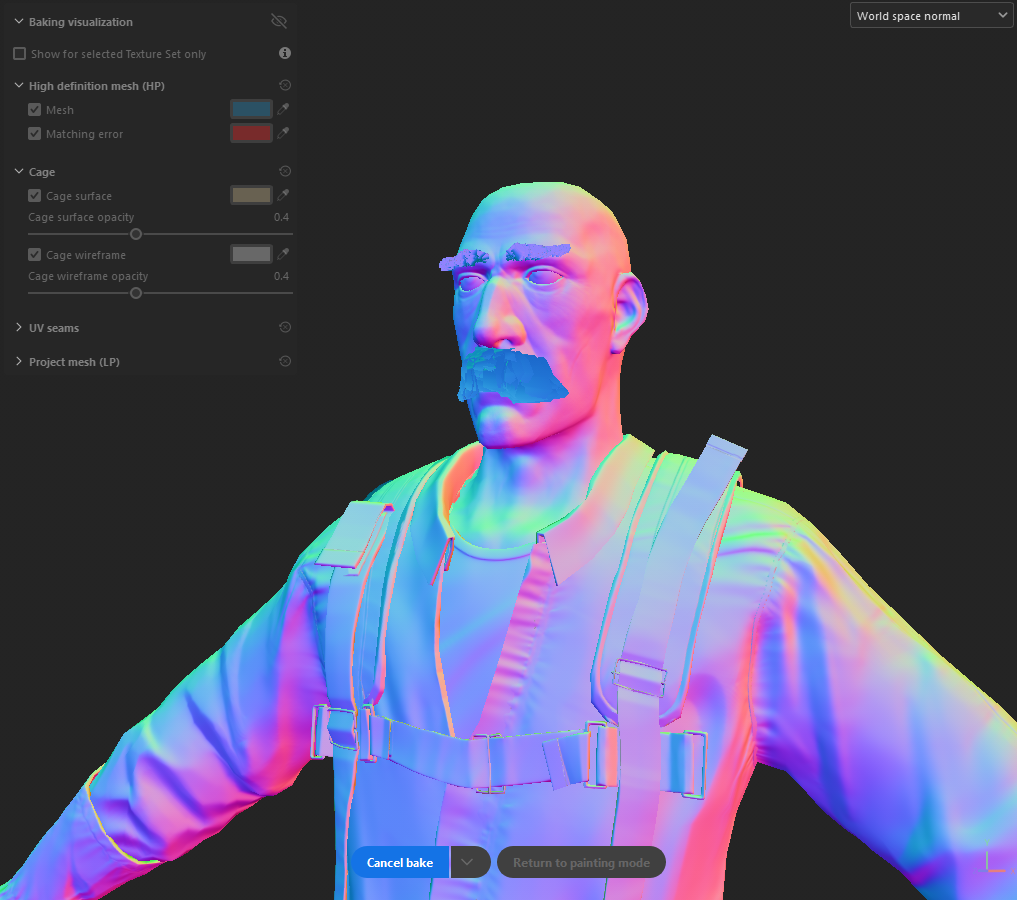Uncheck the Mesh checkbox
The width and height of the screenshot is (1017, 900).
coord(34,110)
